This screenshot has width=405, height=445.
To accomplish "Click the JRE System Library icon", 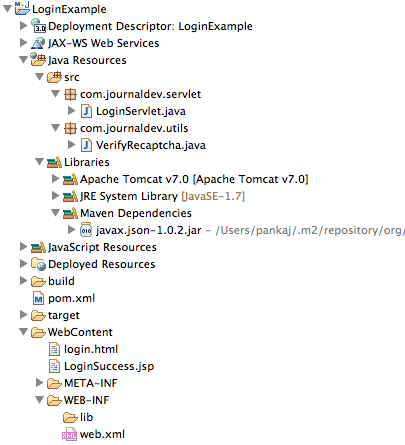I will click(x=70, y=196).
